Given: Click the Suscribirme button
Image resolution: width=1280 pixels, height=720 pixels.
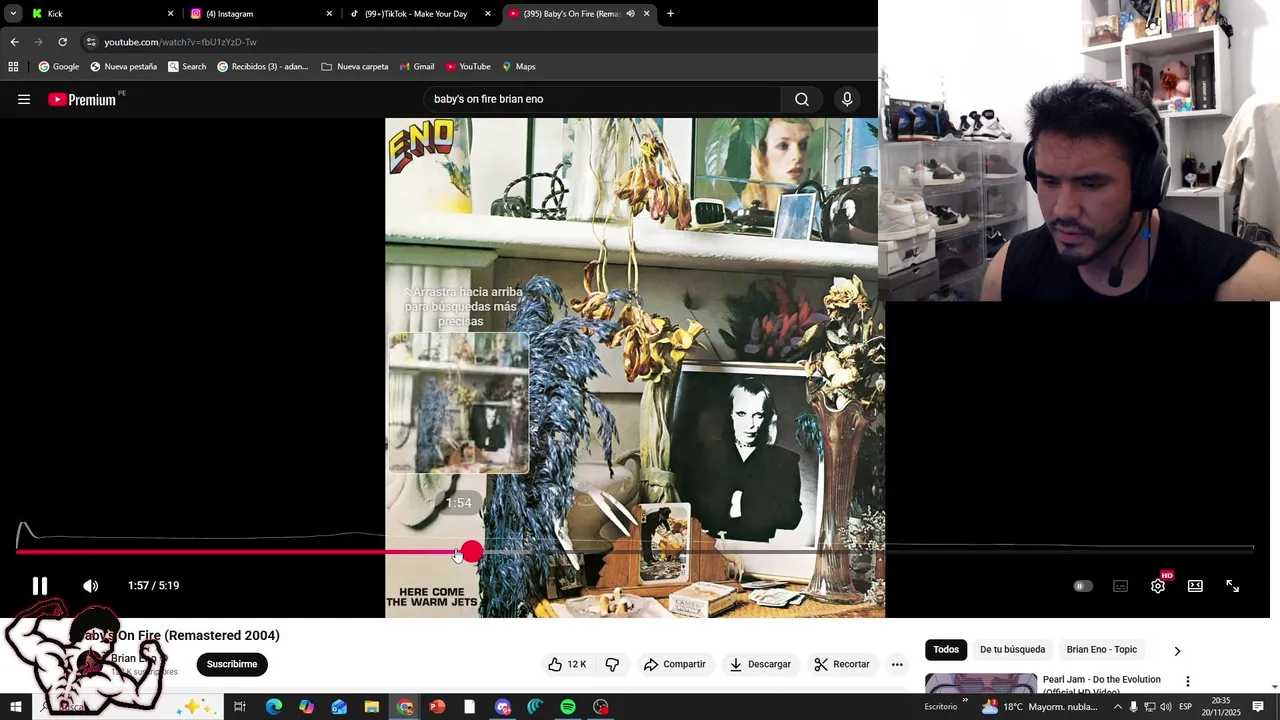Looking at the screenshot, I should point(232,664).
